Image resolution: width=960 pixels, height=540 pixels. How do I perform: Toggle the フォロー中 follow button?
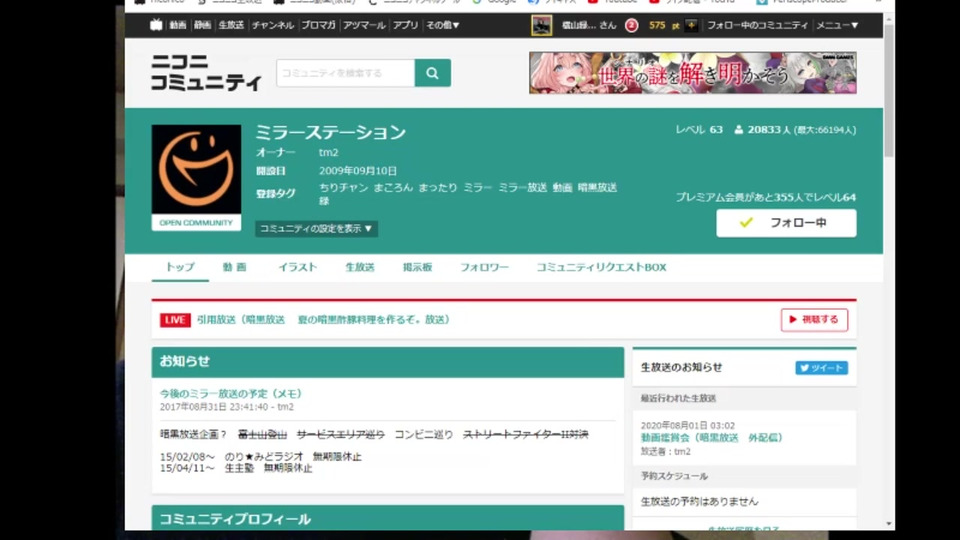click(x=786, y=223)
